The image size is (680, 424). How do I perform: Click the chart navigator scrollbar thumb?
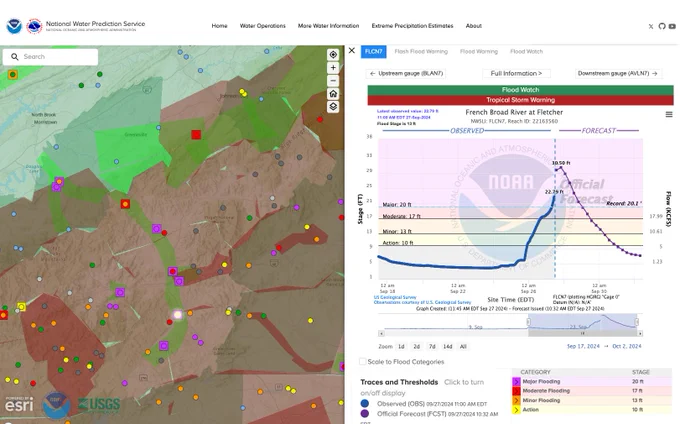tap(582, 333)
